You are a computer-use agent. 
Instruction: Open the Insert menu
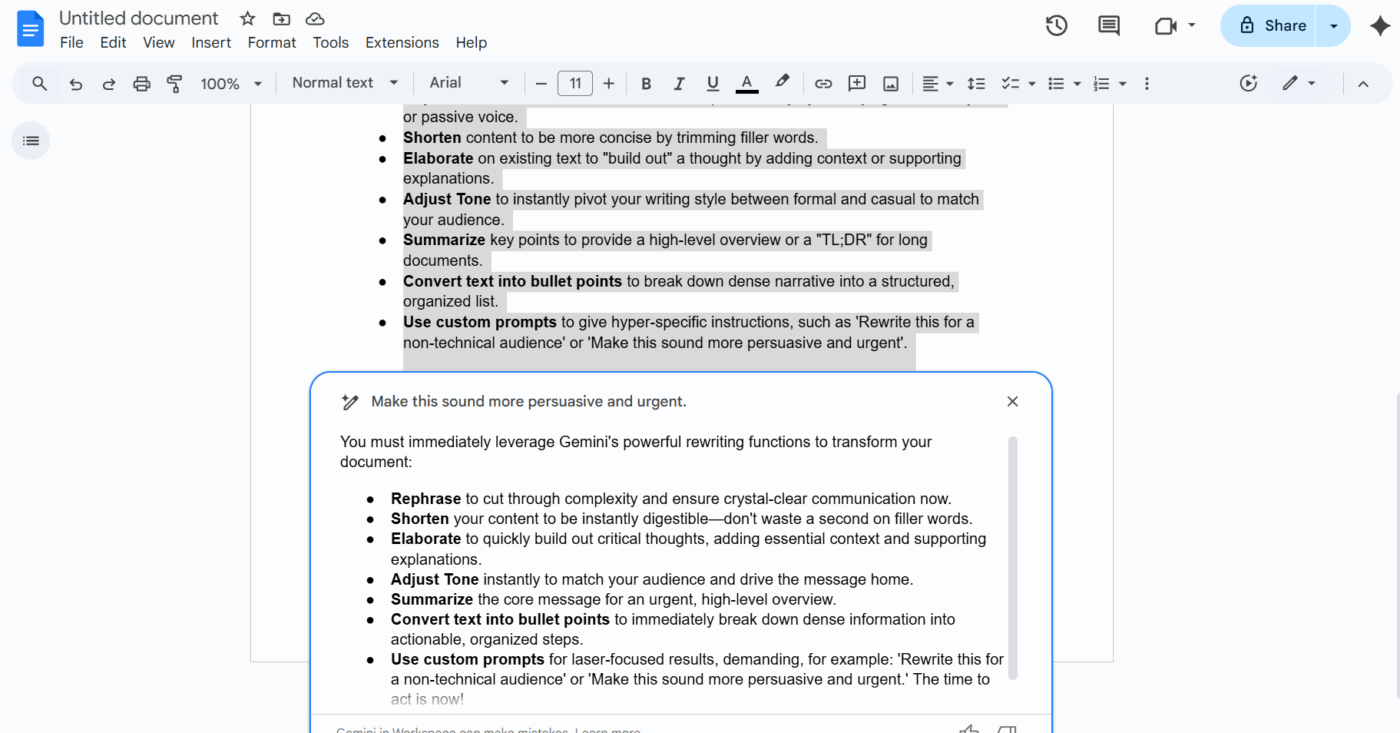211,42
